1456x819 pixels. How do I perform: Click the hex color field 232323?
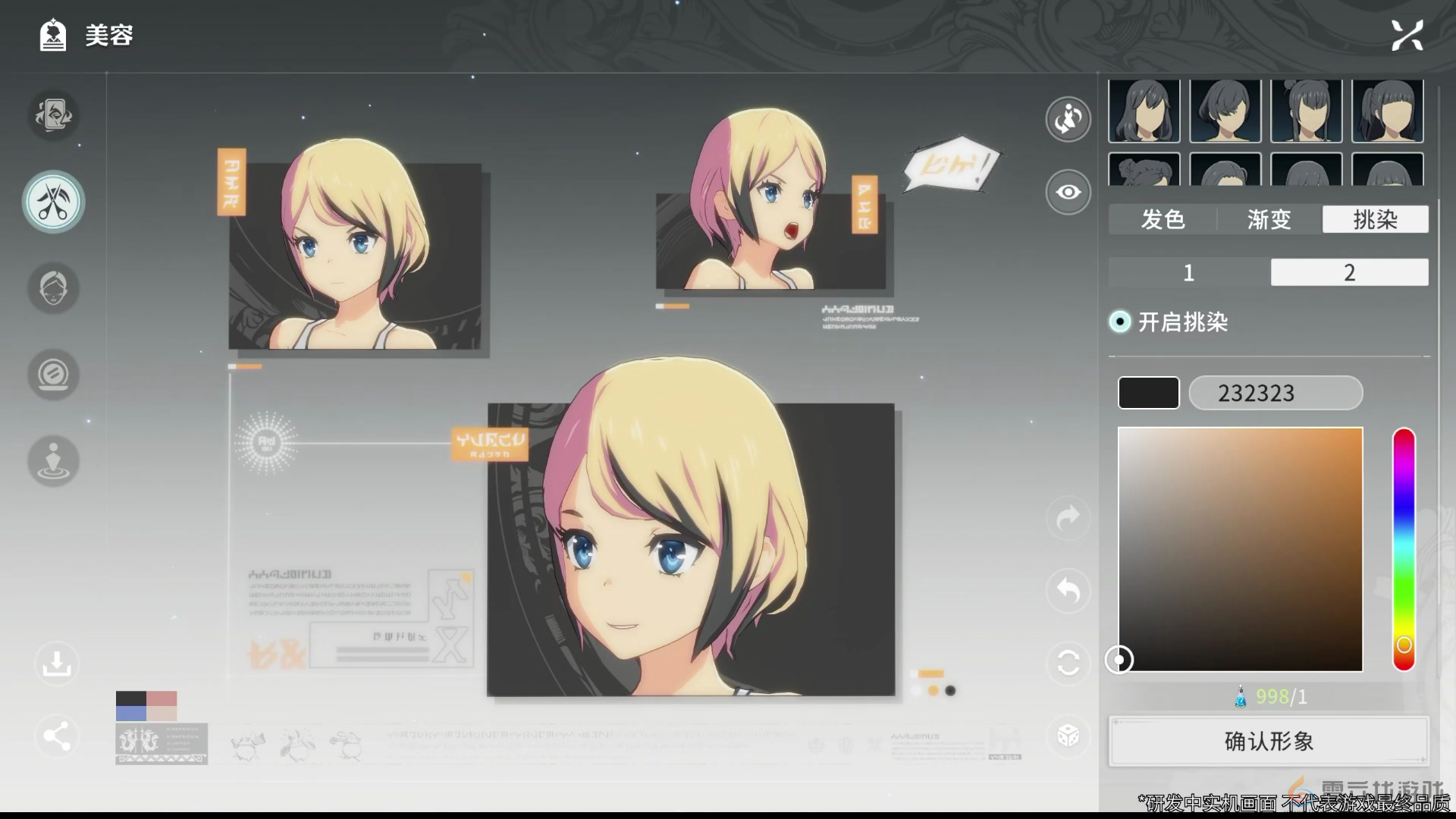(x=1275, y=393)
